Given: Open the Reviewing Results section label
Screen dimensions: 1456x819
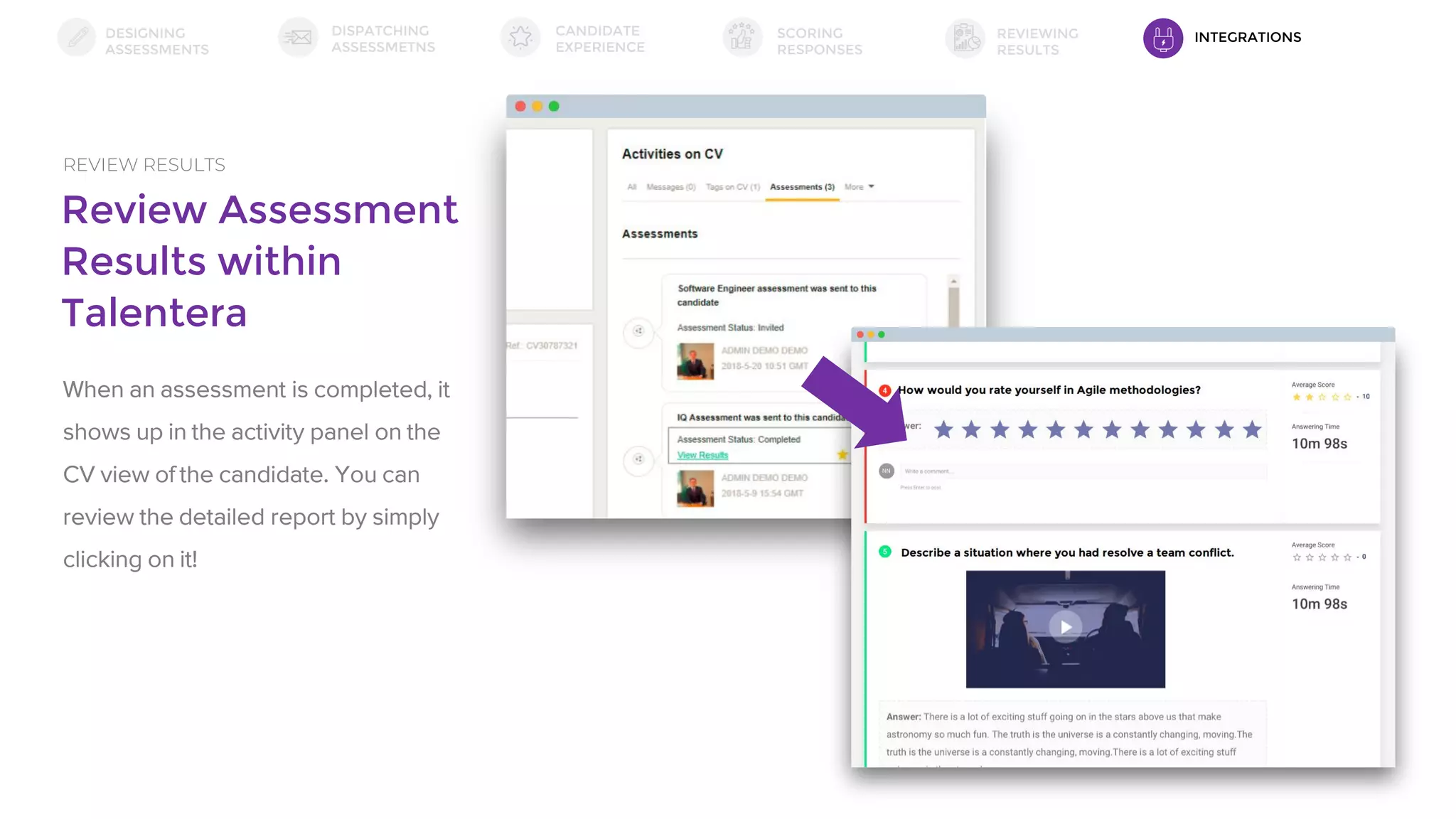Looking at the screenshot, I should [x=1037, y=41].
